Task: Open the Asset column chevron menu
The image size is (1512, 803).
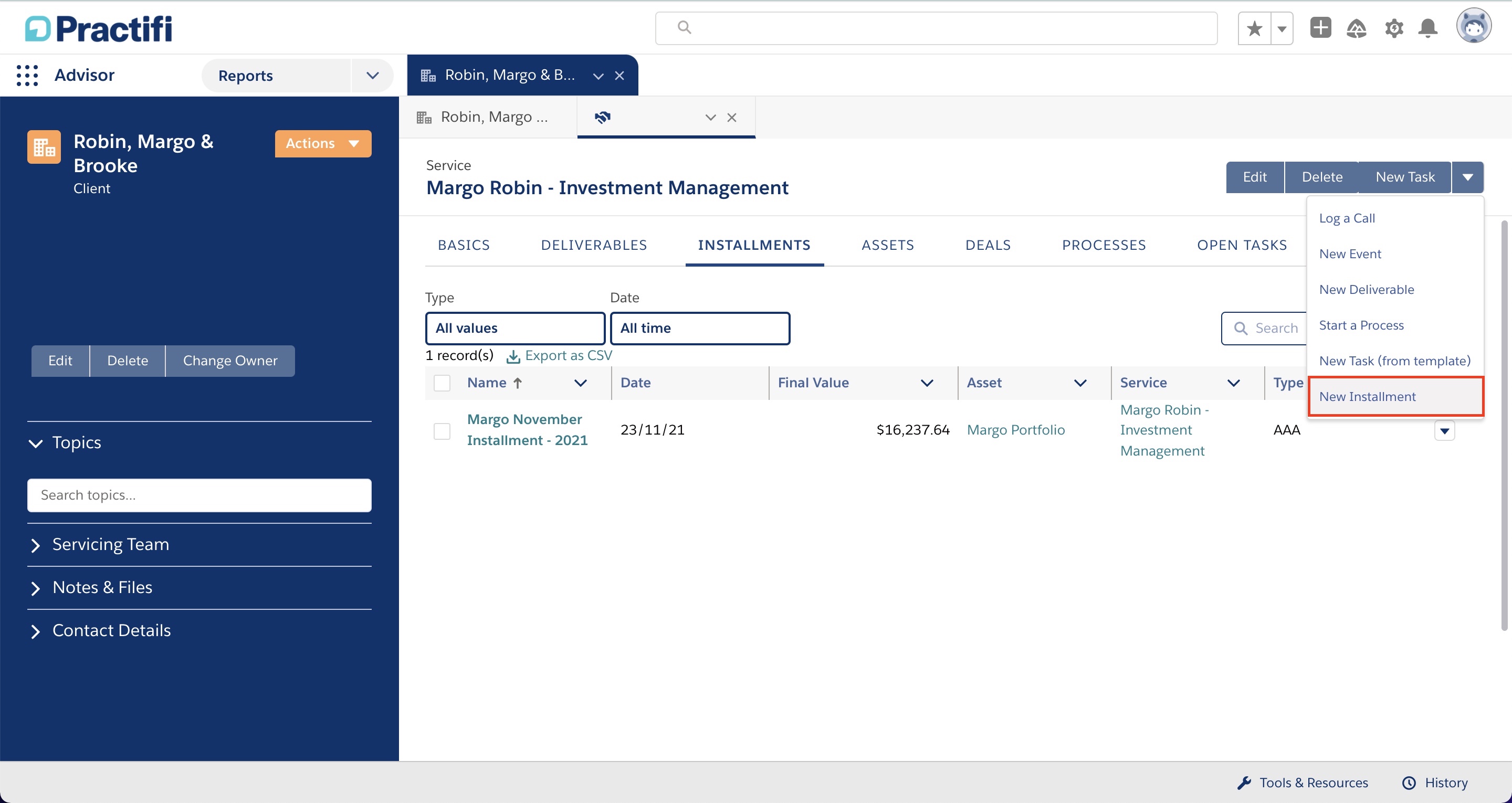Action: point(1080,383)
